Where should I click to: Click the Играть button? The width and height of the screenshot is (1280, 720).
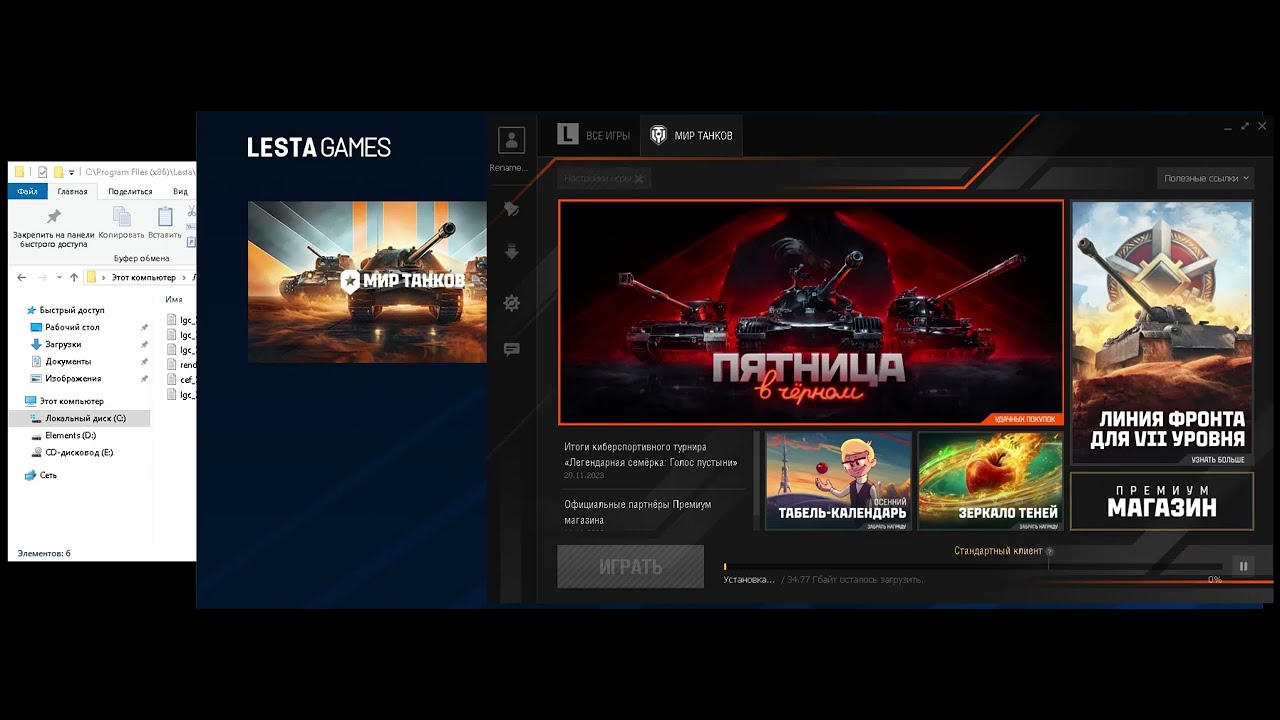(x=630, y=566)
